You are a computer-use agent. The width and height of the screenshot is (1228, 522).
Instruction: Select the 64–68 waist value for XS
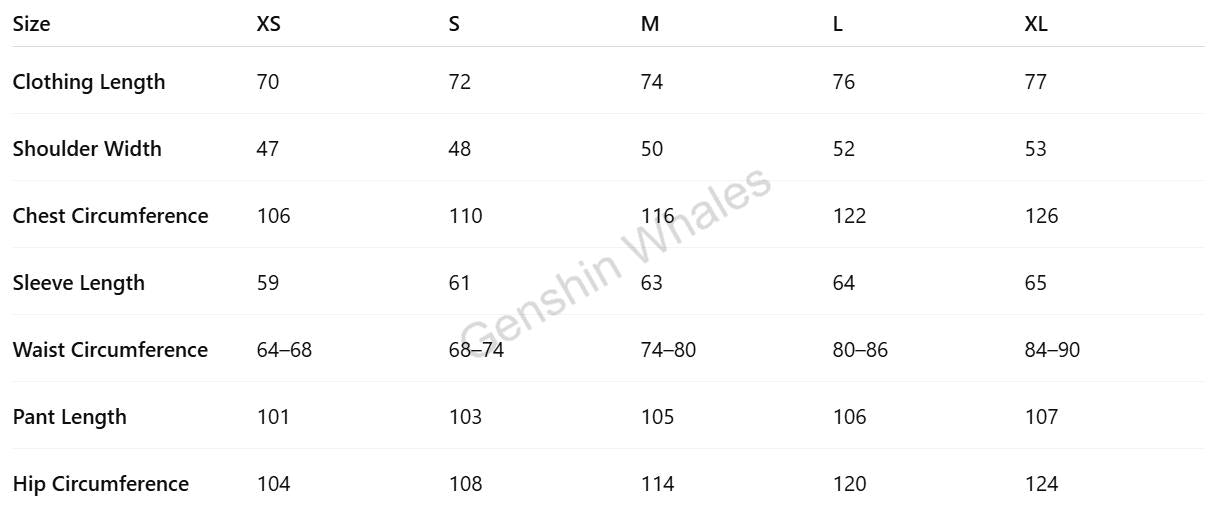(284, 350)
